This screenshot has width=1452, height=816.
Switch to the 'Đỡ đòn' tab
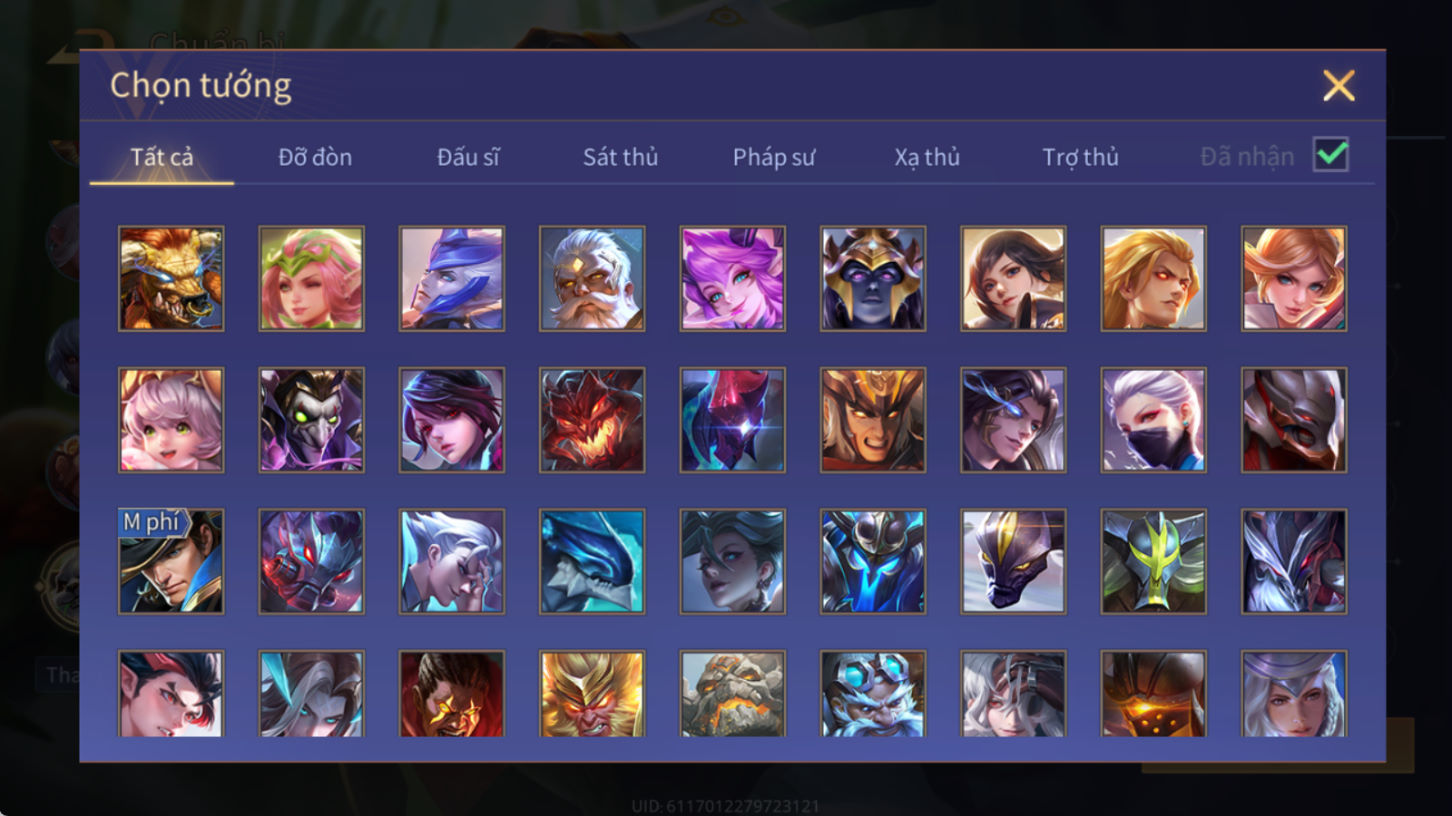(x=315, y=157)
